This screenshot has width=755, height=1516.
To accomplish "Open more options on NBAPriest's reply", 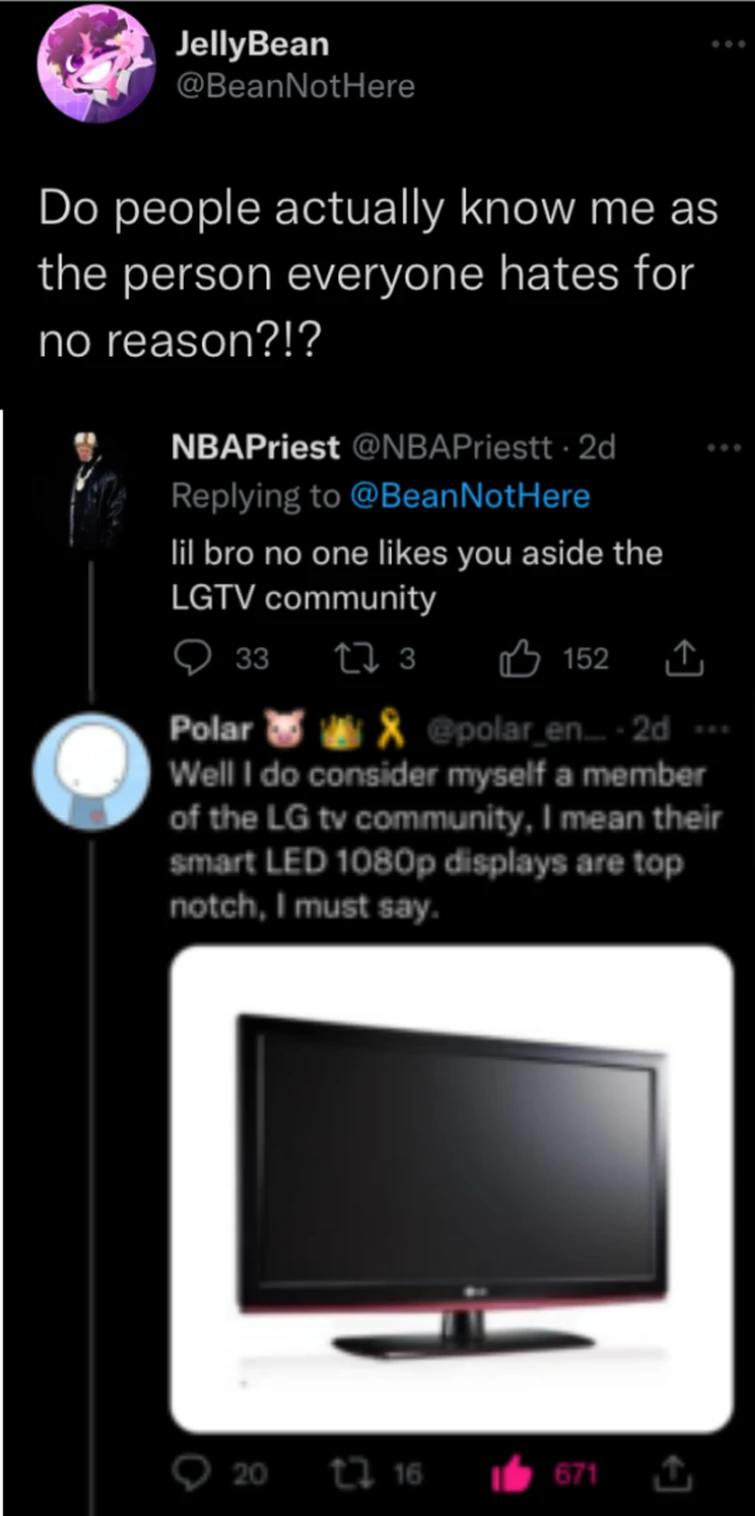I will (723, 448).
